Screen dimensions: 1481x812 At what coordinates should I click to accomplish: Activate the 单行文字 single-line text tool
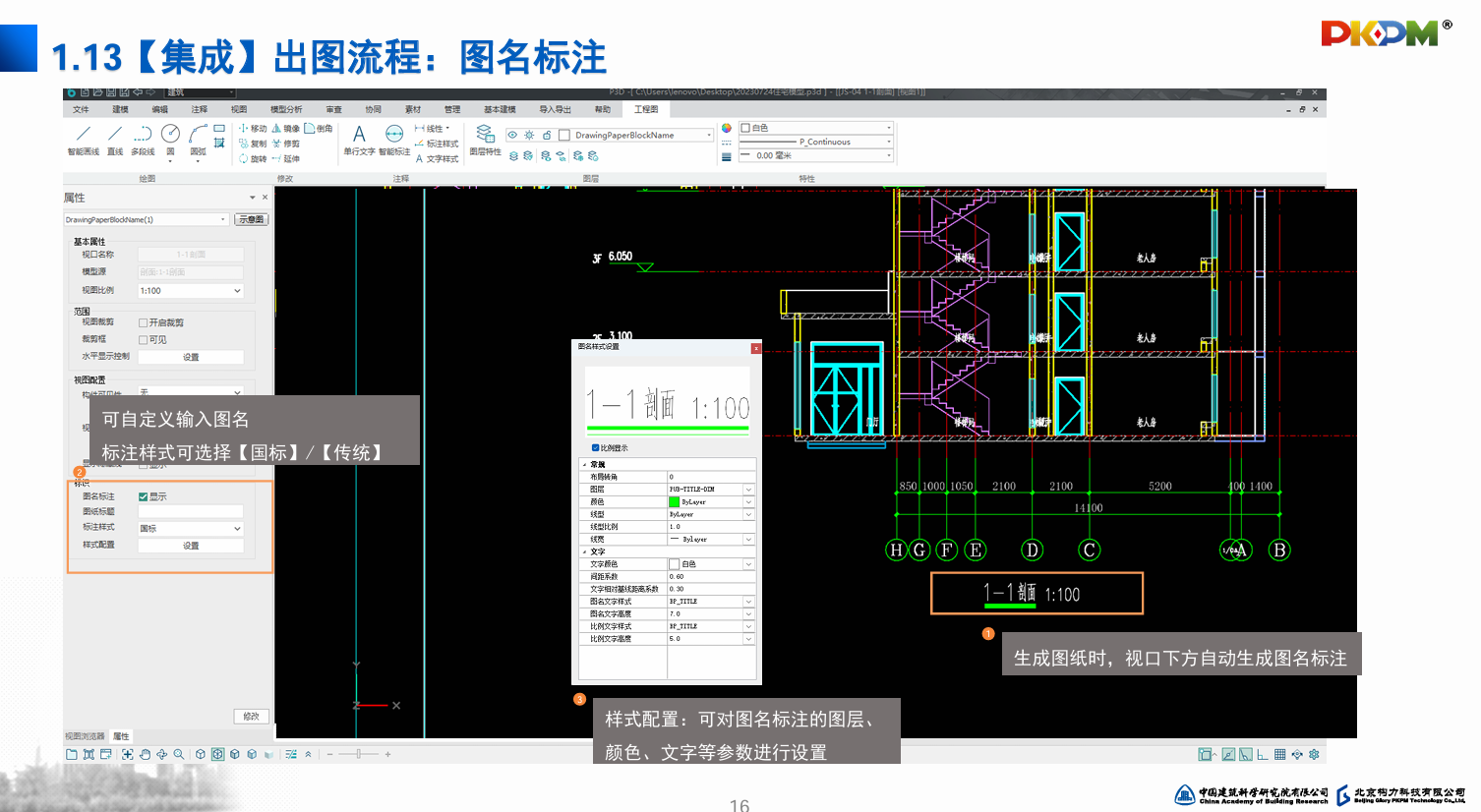pos(359,139)
